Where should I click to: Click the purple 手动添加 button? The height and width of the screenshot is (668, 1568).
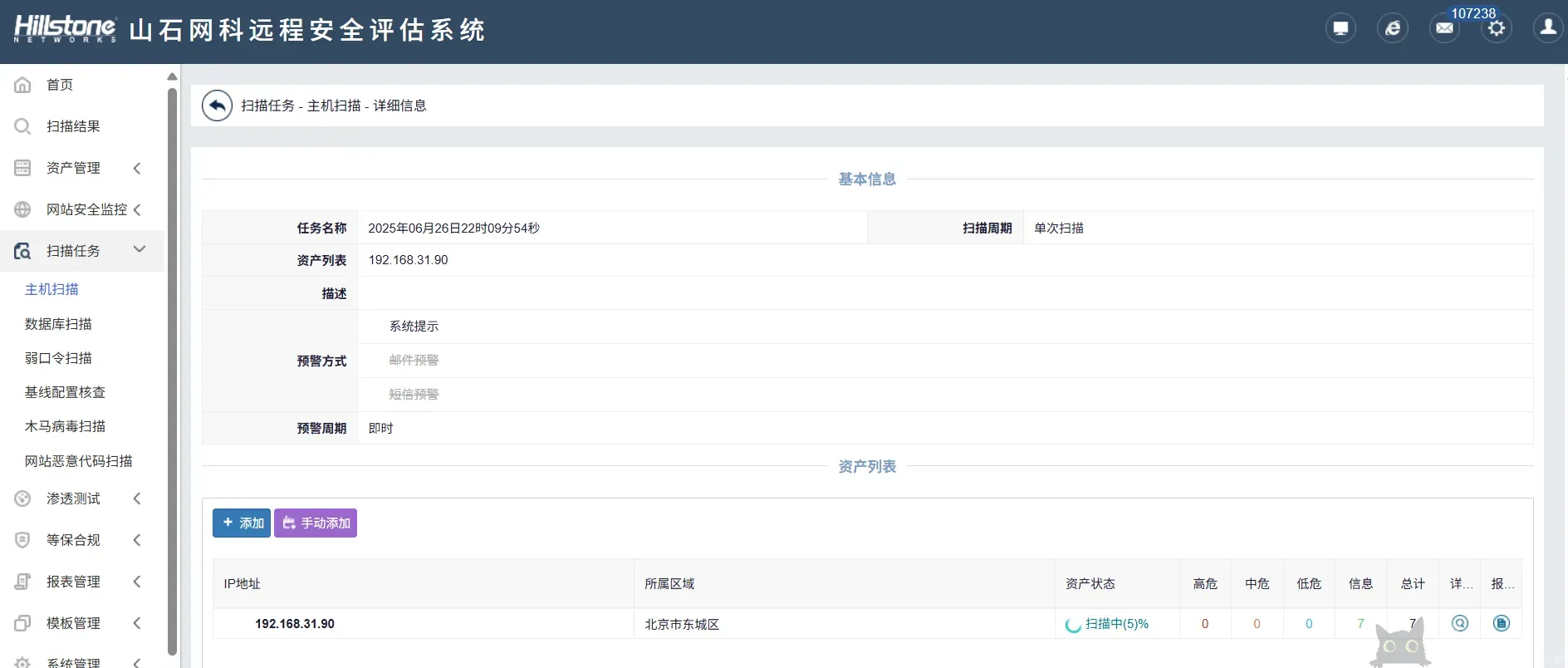tap(316, 523)
